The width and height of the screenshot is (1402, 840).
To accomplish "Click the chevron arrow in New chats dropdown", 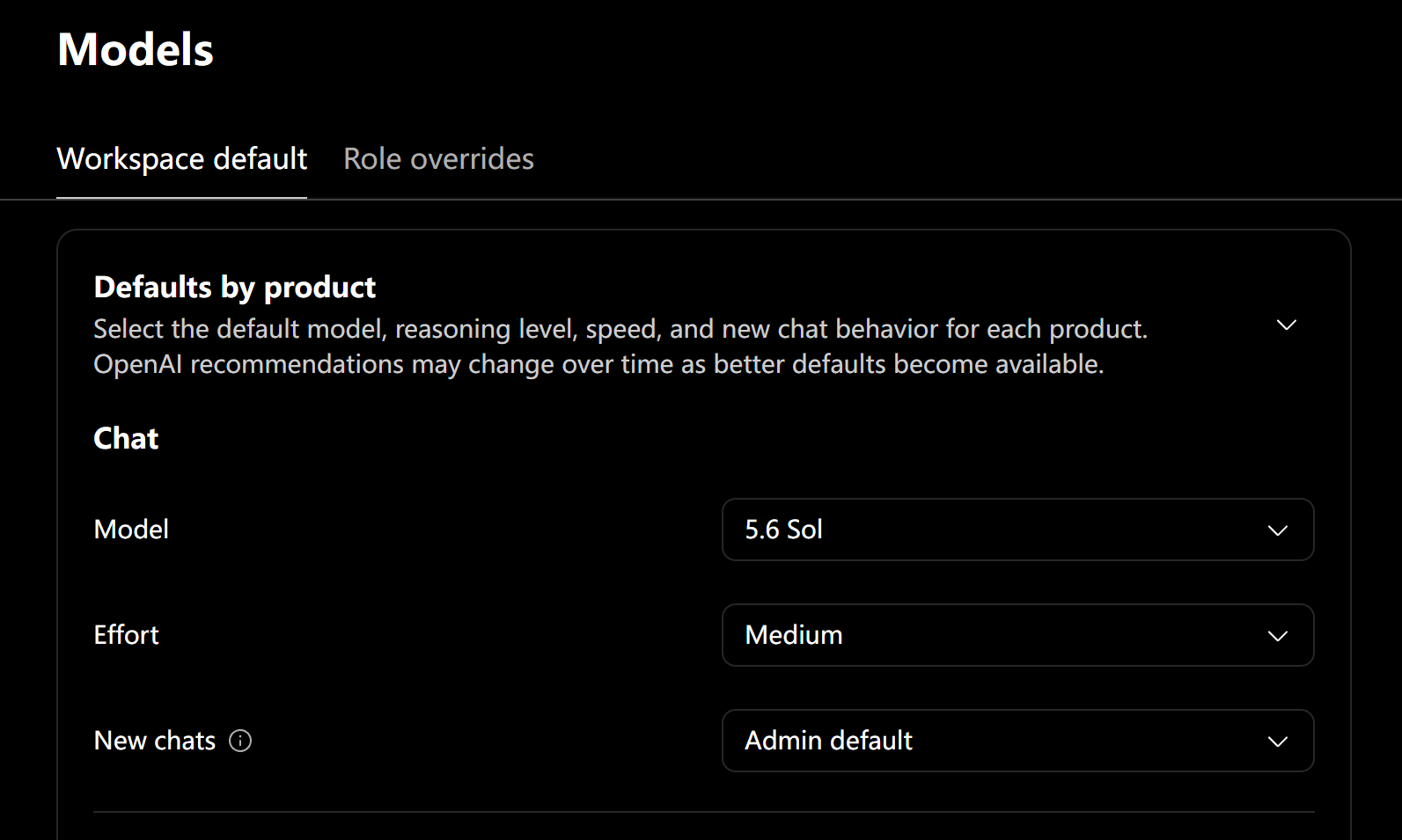I will tap(1278, 741).
